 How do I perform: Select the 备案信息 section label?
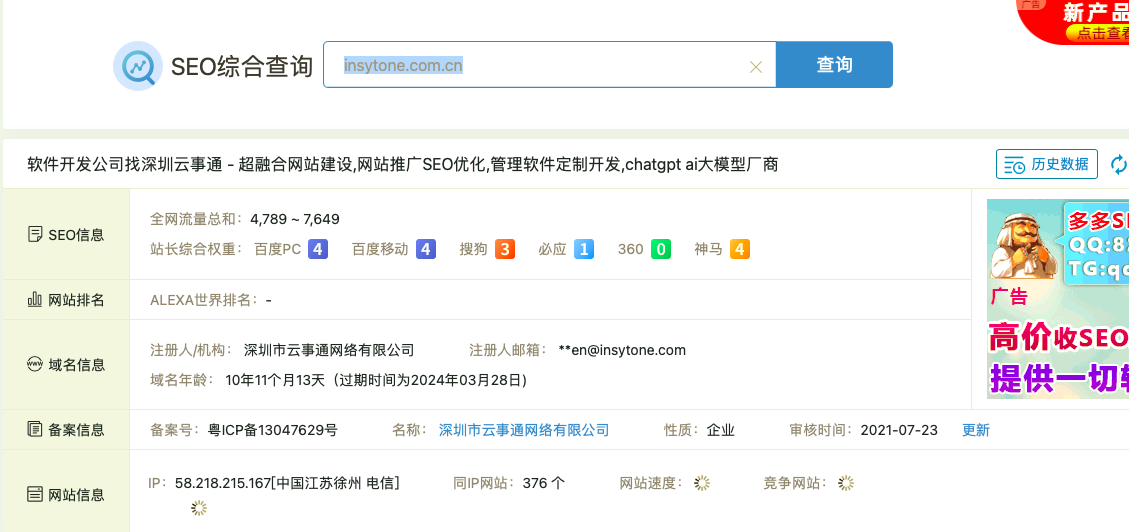click(x=66, y=430)
